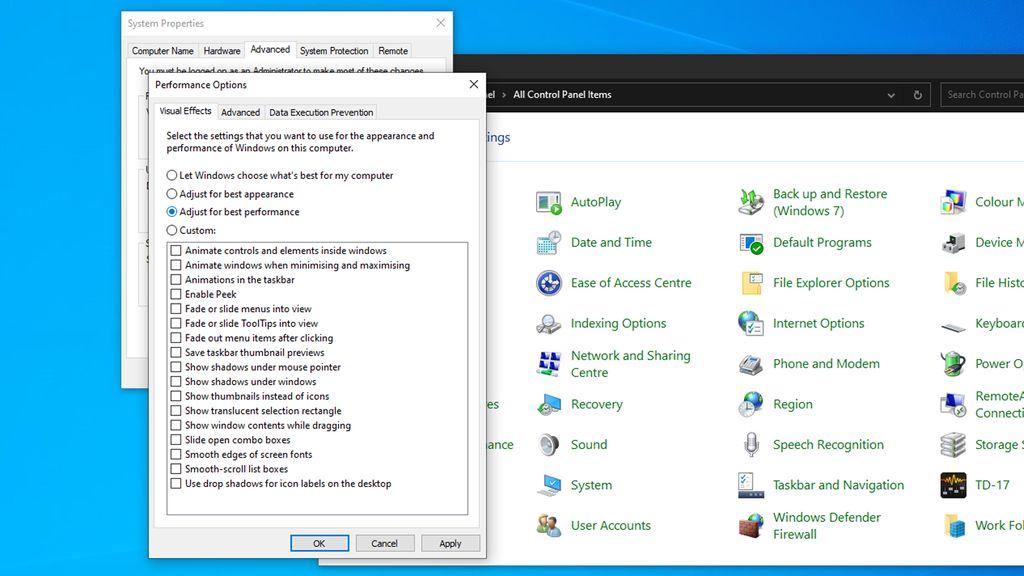Click the File History icon
The width and height of the screenshot is (1024, 576).
pyautogui.click(x=953, y=283)
